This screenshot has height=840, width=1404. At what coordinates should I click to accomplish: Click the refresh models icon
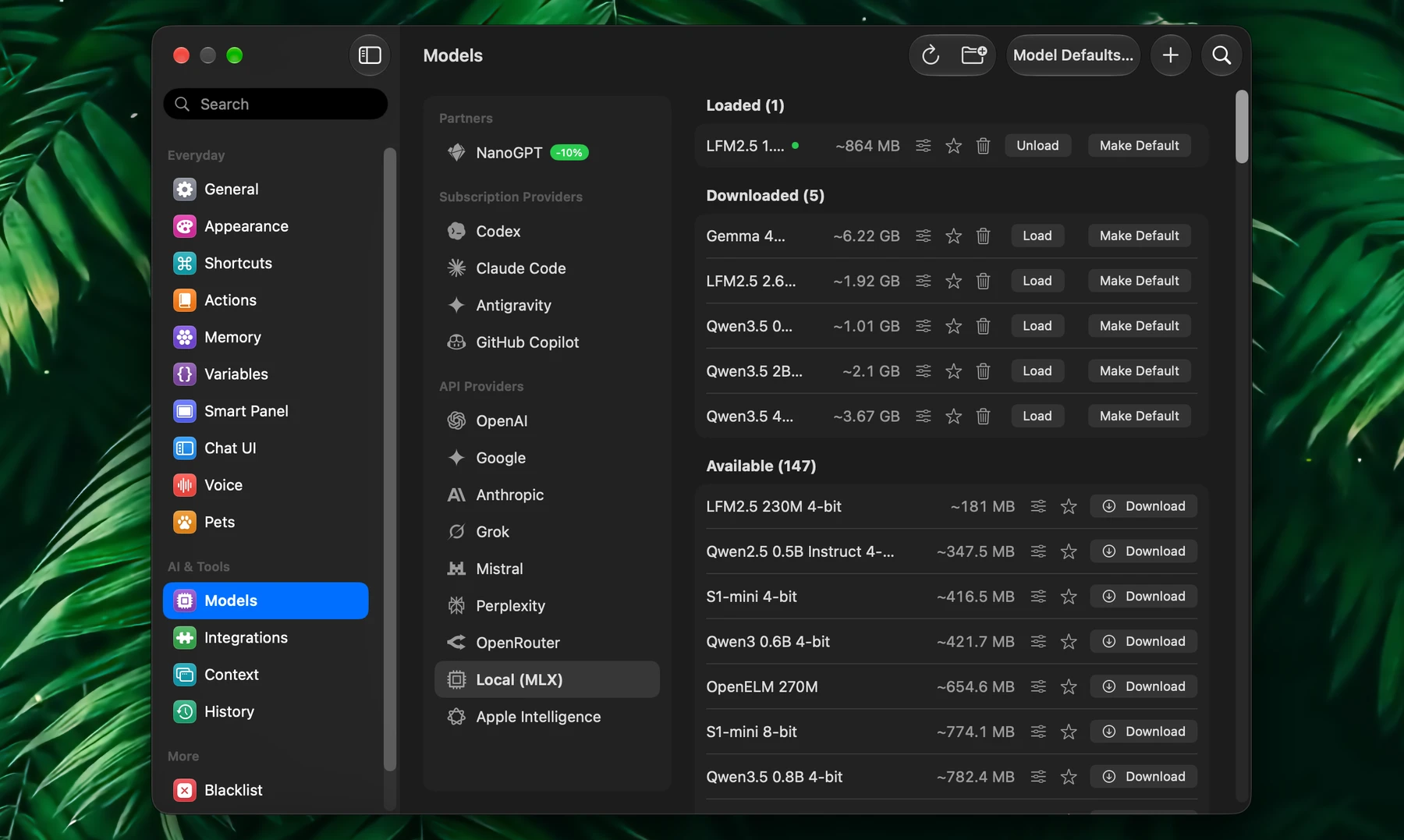pyautogui.click(x=931, y=55)
